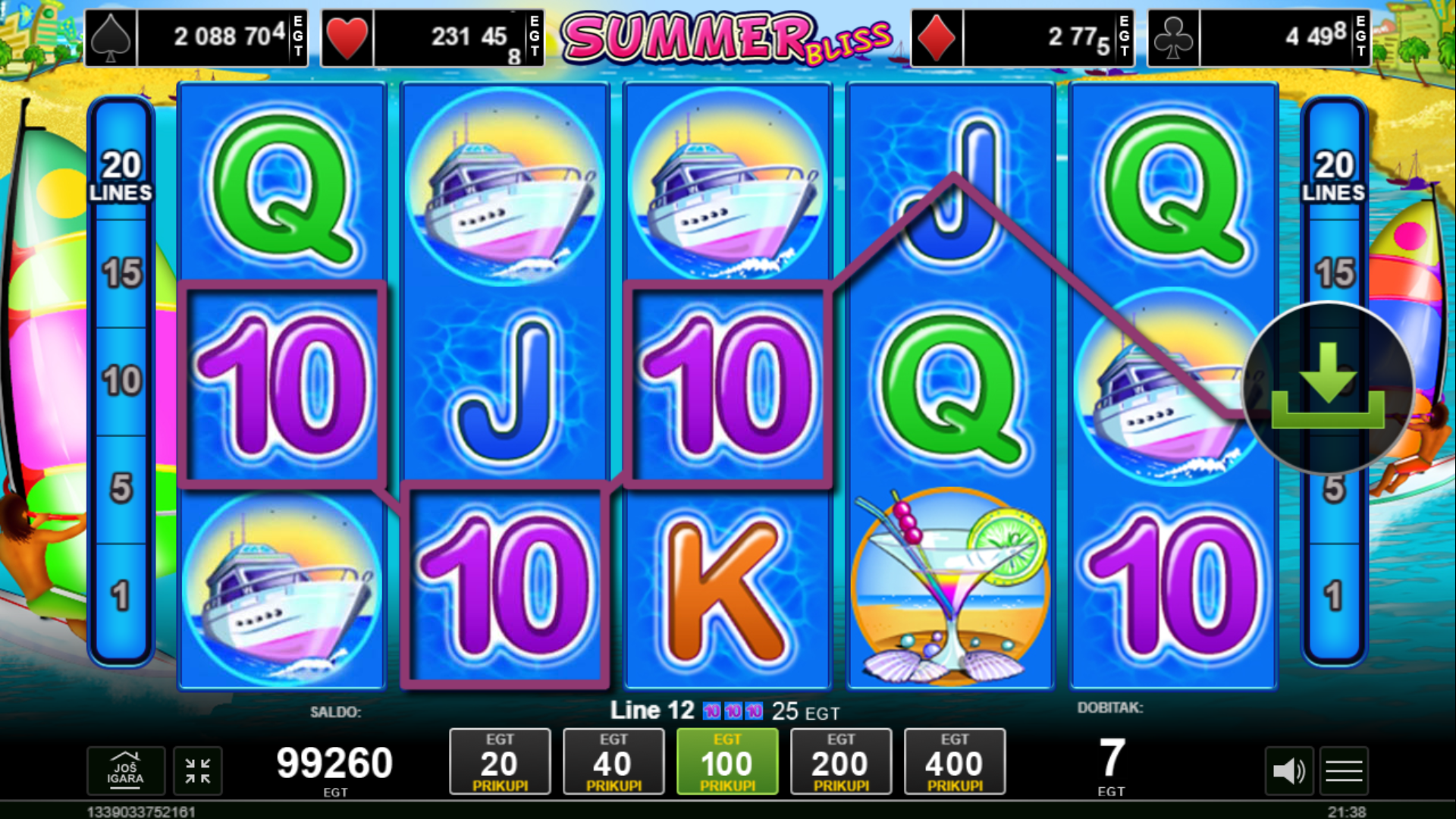Set 15 lines on left selector
This screenshot has width=1456, height=819.
[x=121, y=273]
